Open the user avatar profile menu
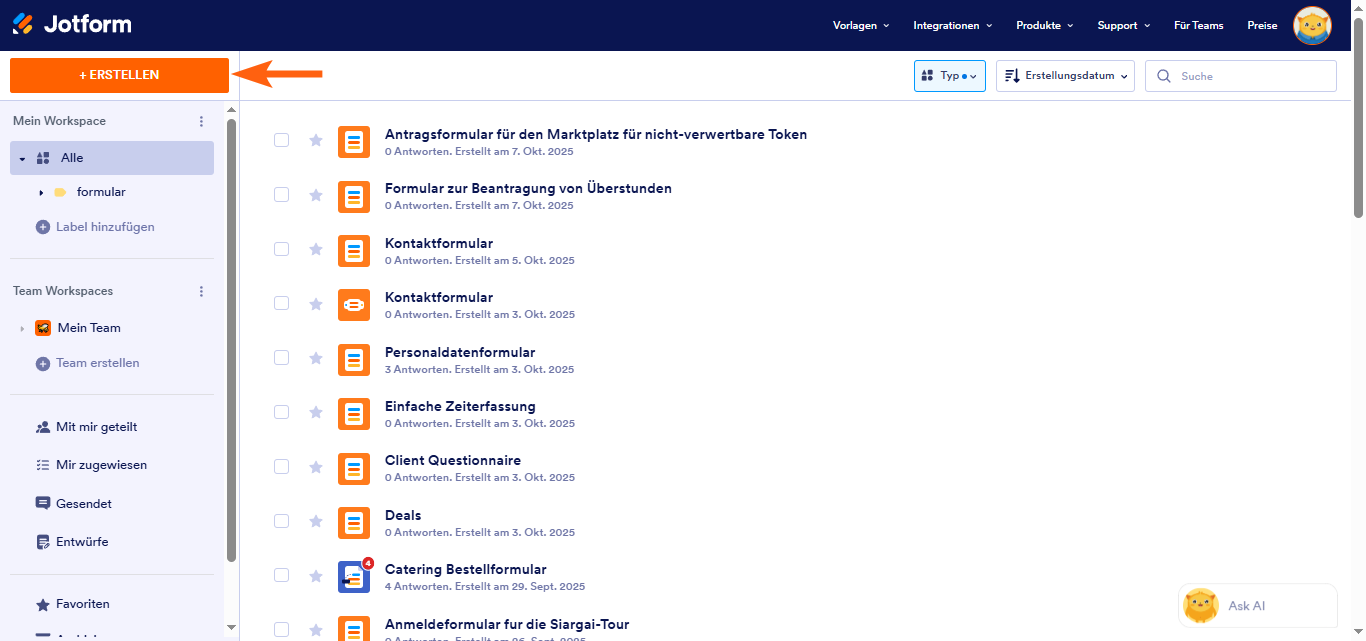1366x641 pixels. [x=1312, y=26]
